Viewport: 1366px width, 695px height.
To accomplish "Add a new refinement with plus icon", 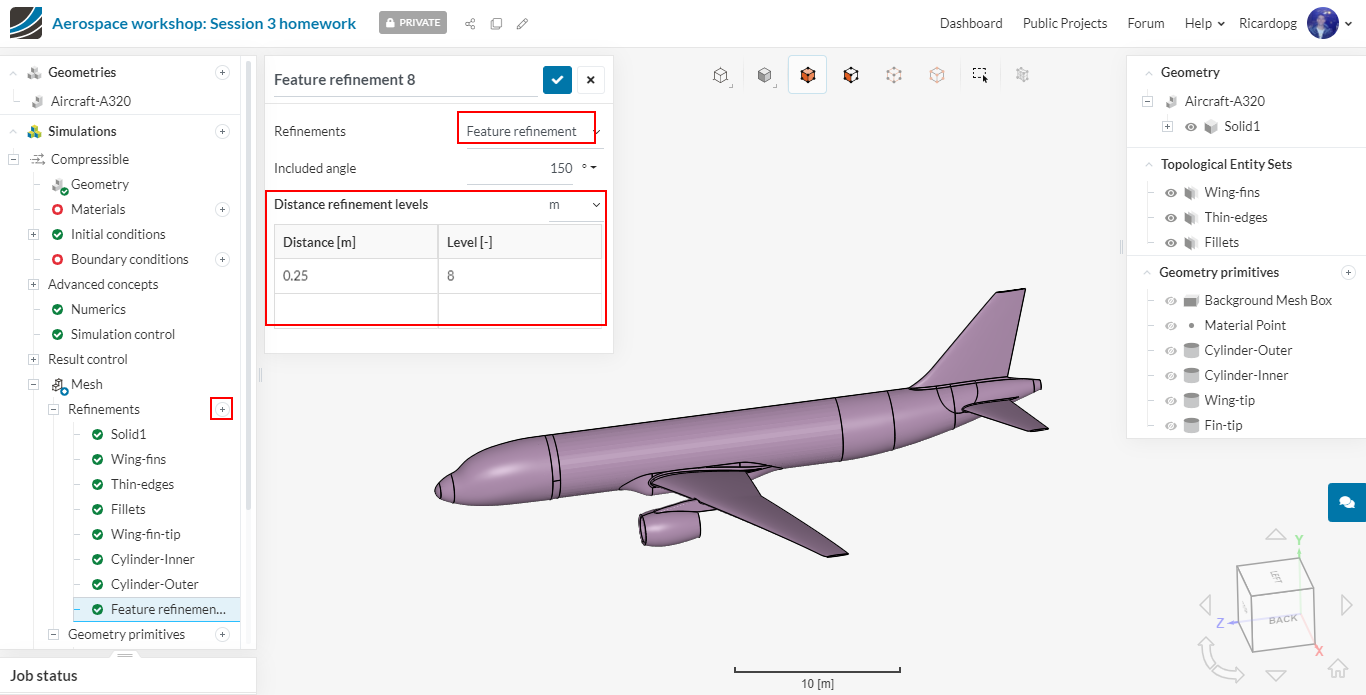I will [222, 409].
